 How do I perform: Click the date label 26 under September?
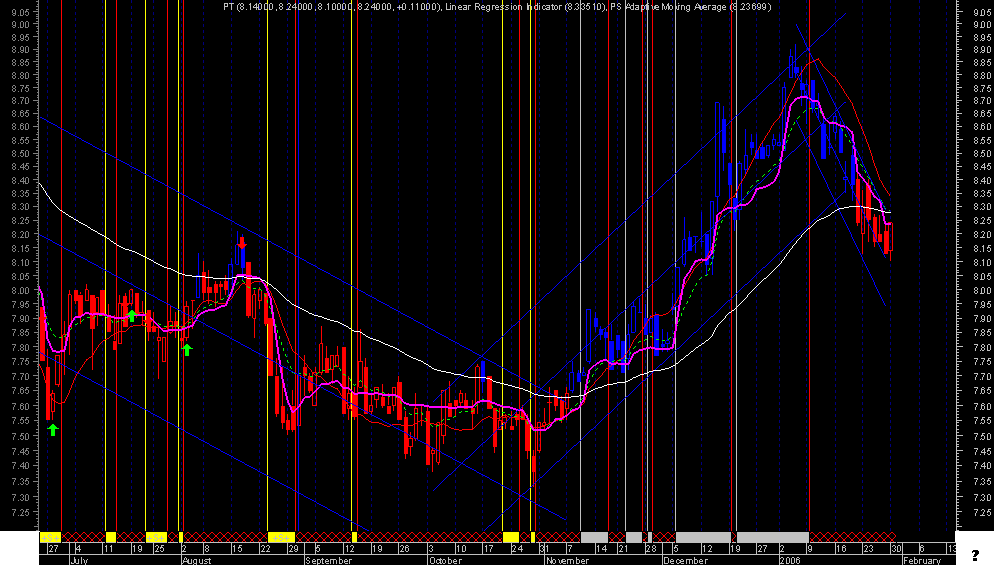tap(404, 549)
